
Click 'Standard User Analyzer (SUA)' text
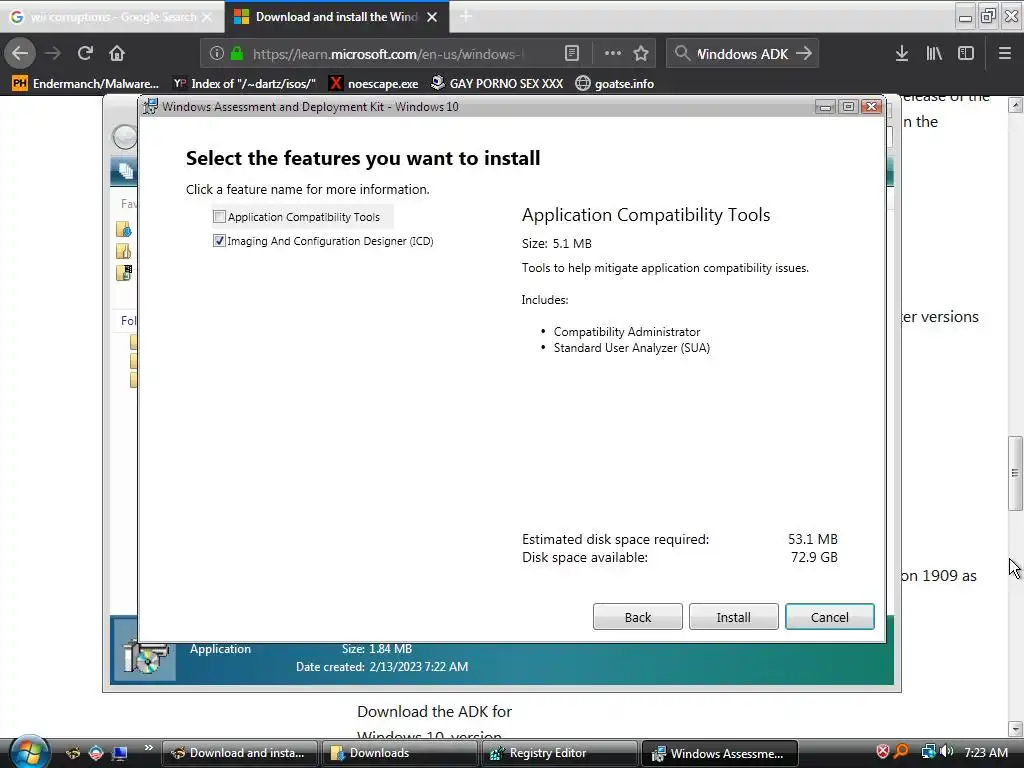(x=632, y=348)
